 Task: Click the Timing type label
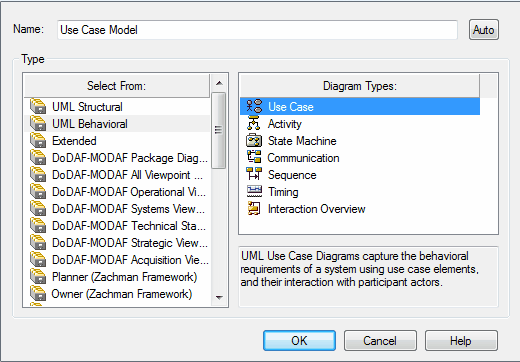pyautogui.click(x=283, y=192)
